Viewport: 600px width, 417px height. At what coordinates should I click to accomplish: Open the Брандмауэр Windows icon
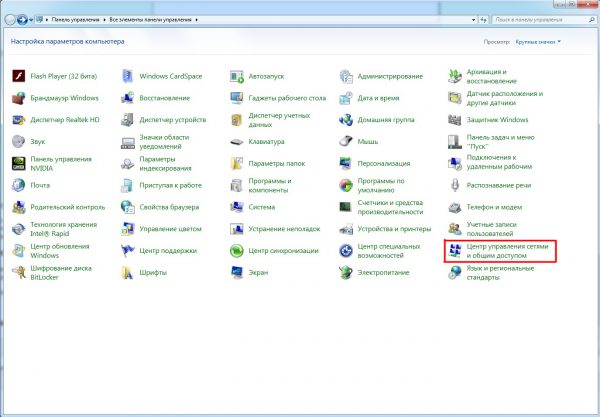pos(18,98)
